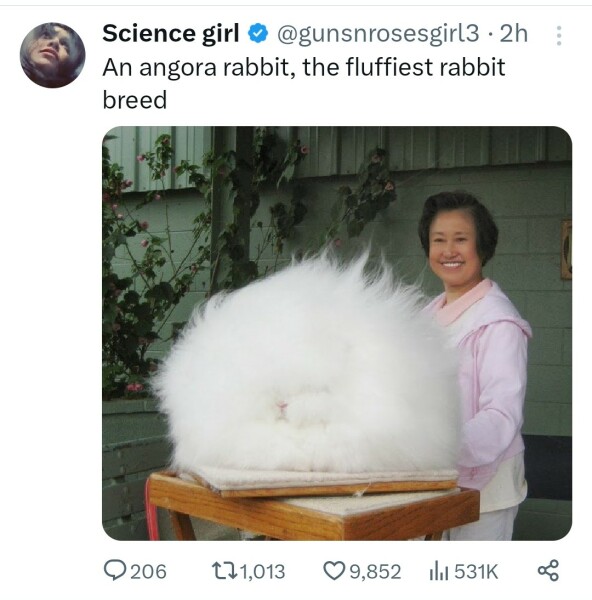Open the three-dot more options menu
Image resolution: width=592 pixels, height=600 pixels.
tap(559, 36)
